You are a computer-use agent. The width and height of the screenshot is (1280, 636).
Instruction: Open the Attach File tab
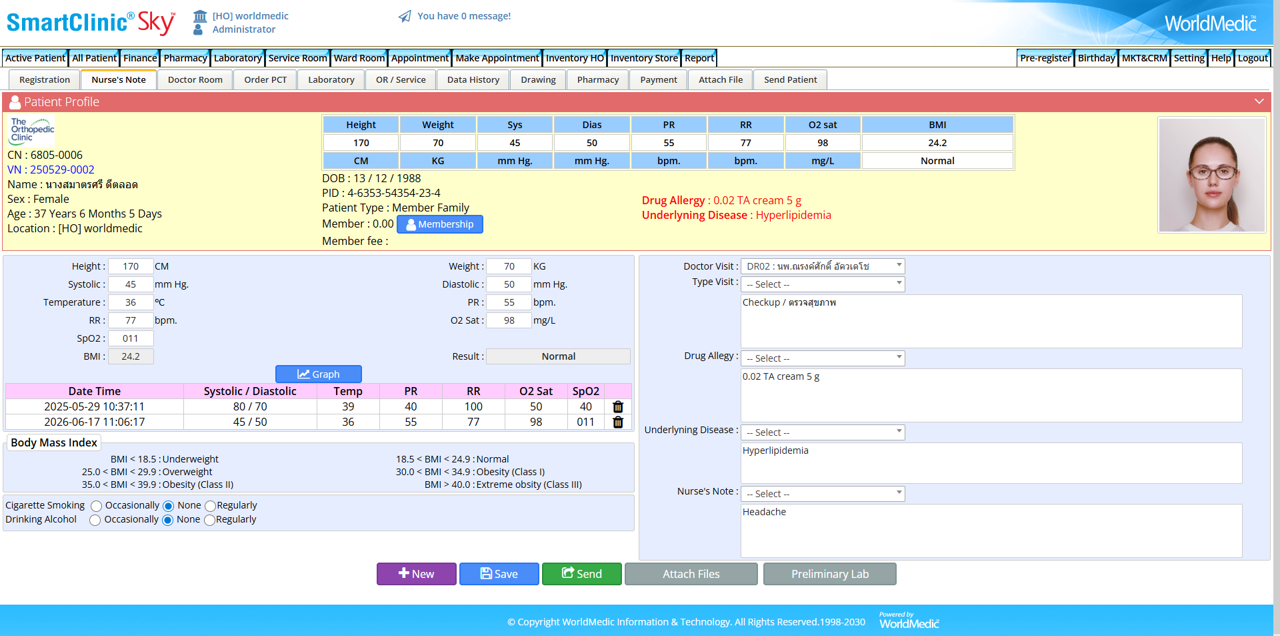721,80
